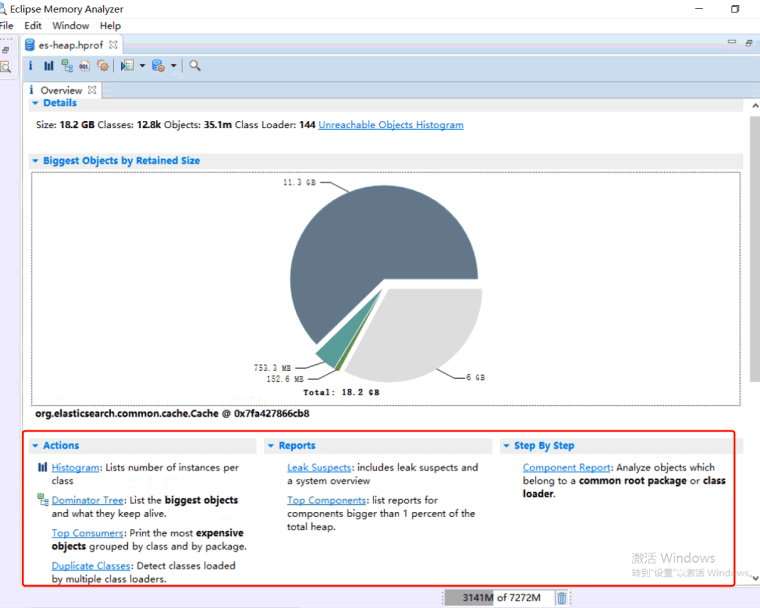Click the Find object by address magnifier
This screenshot has height=608, width=760.
click(x=195, y=65)
